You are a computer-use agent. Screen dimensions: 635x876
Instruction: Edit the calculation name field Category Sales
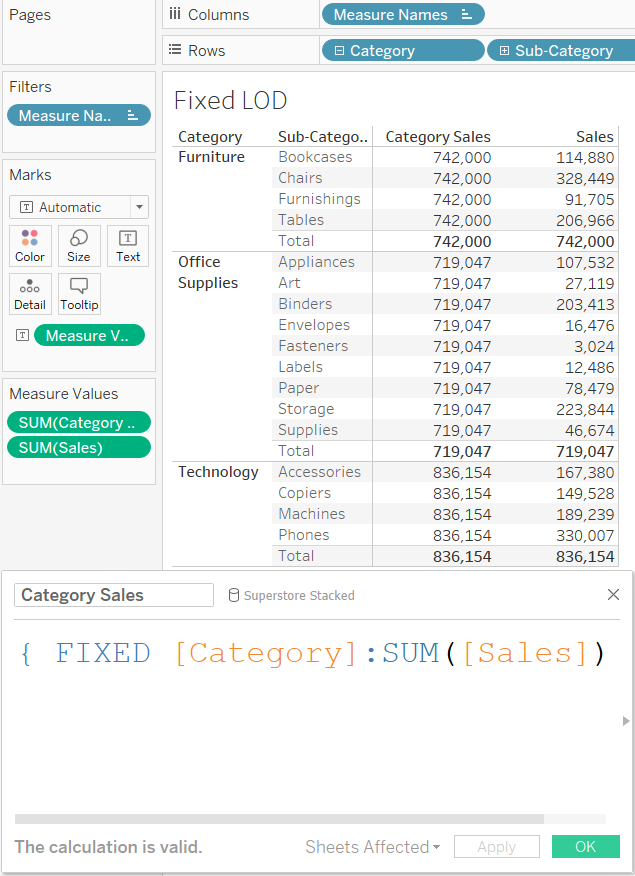click(x=113, y=595)
